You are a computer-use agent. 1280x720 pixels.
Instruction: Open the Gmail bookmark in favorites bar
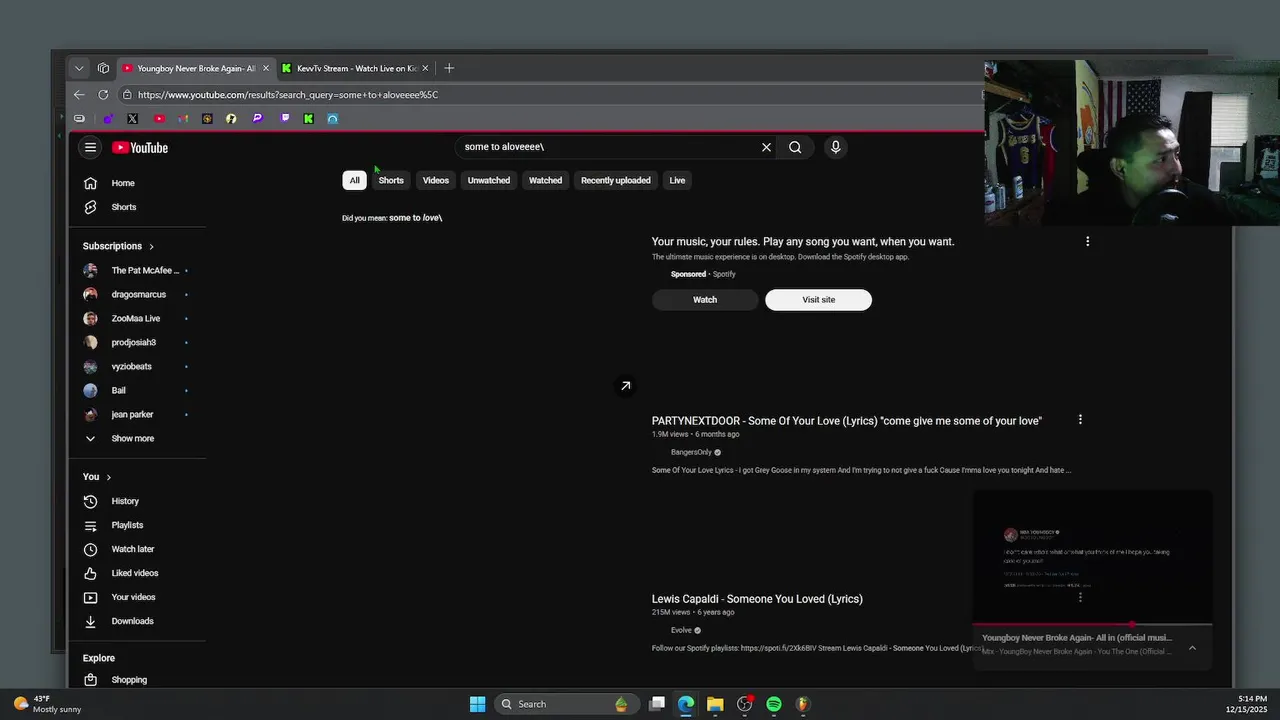(x=183, y=118)
